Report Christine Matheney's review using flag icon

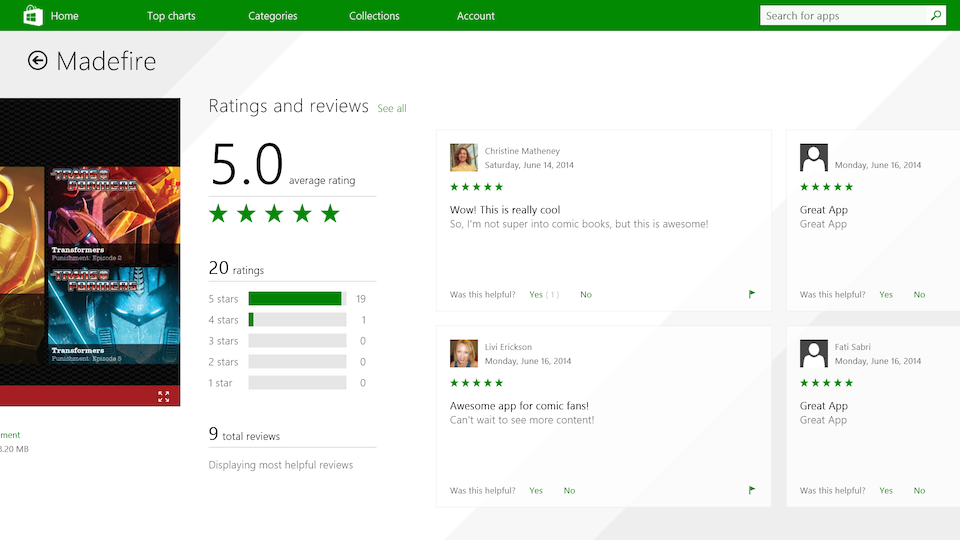pos(752,294)
